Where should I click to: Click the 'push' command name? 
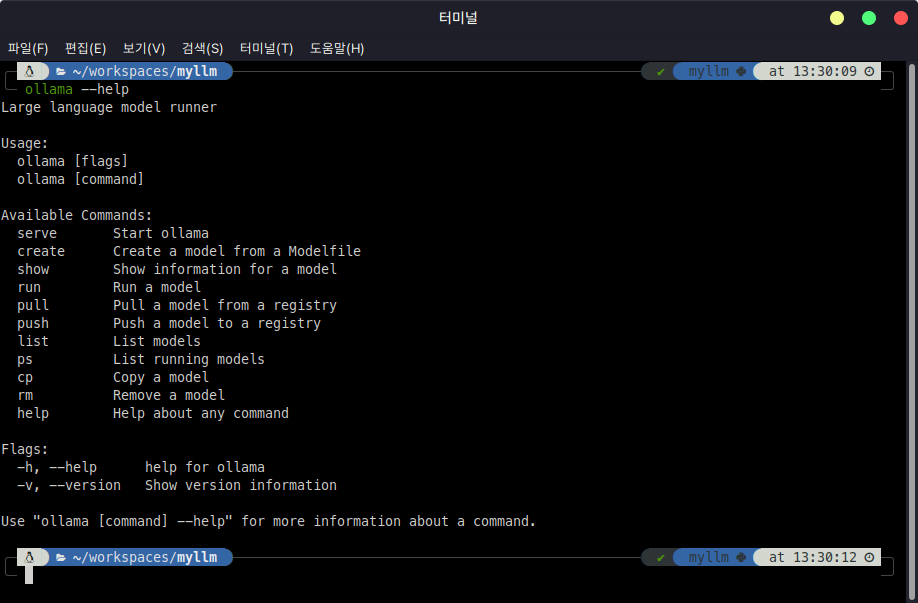point(33,324)
